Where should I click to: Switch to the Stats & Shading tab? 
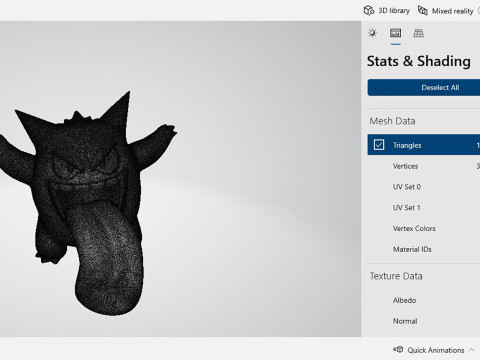[x=396, y=33]
